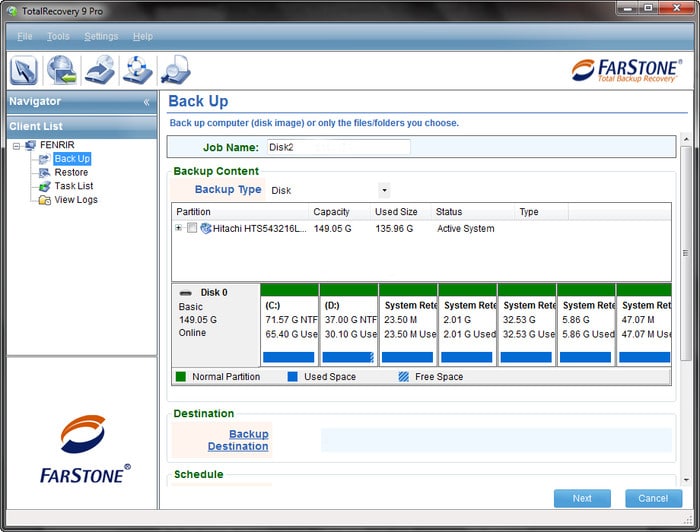
Task: Select the 32.53 G System partition block
Action: 527,325
